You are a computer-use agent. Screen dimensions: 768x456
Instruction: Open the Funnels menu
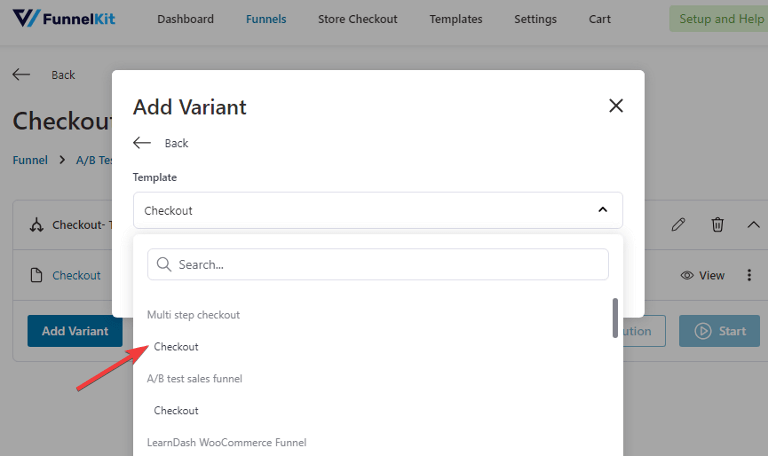click(x=266, y=19)
